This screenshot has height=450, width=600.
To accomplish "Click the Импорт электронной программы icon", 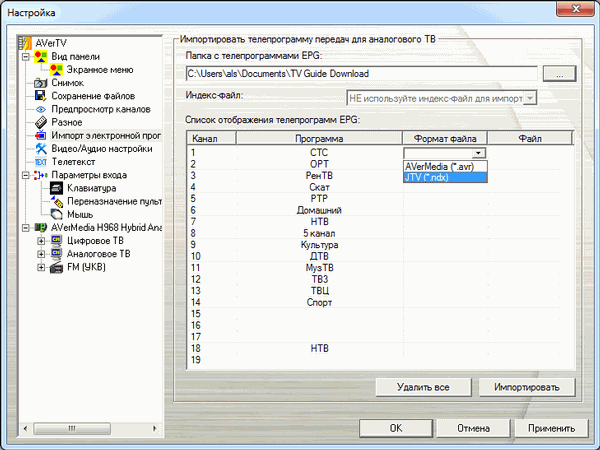I will (x=41, y=135).
